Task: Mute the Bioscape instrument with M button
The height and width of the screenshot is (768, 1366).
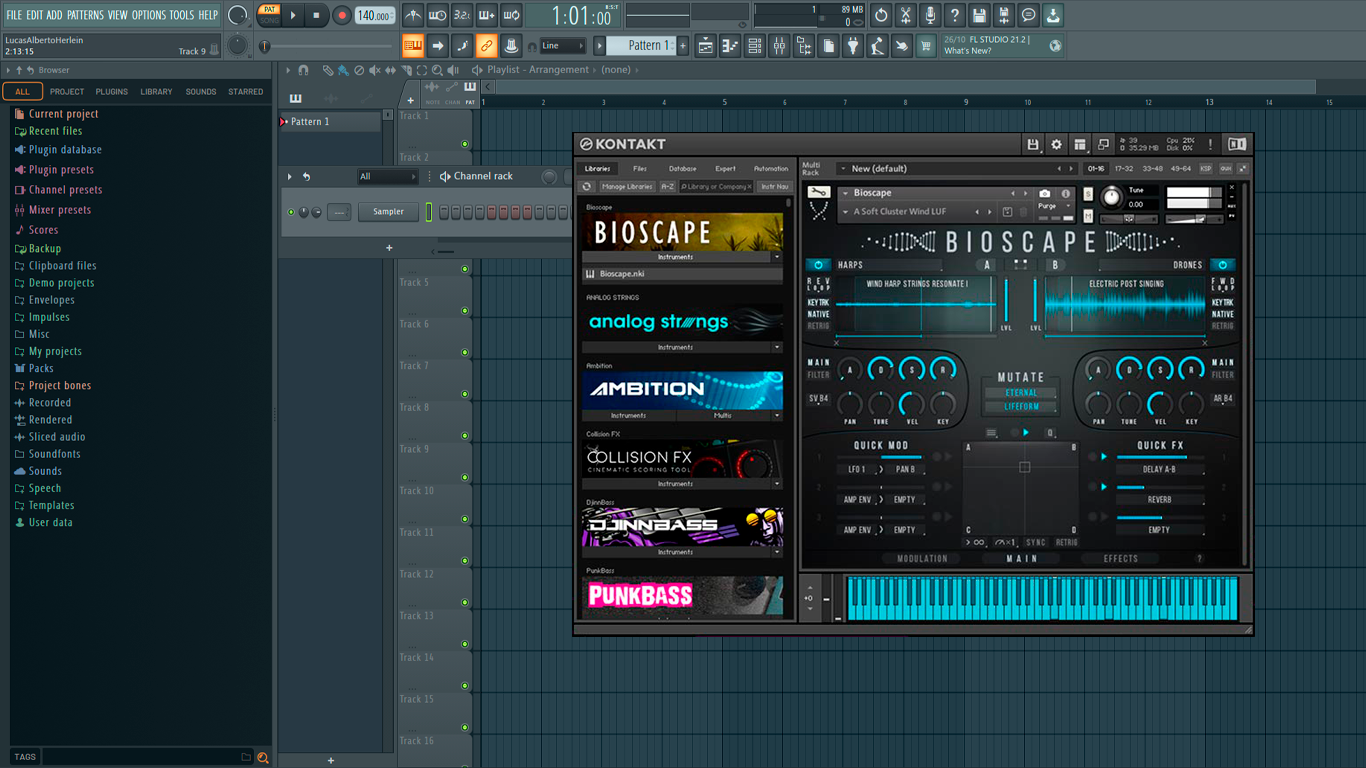Action: coord(1088,216)
